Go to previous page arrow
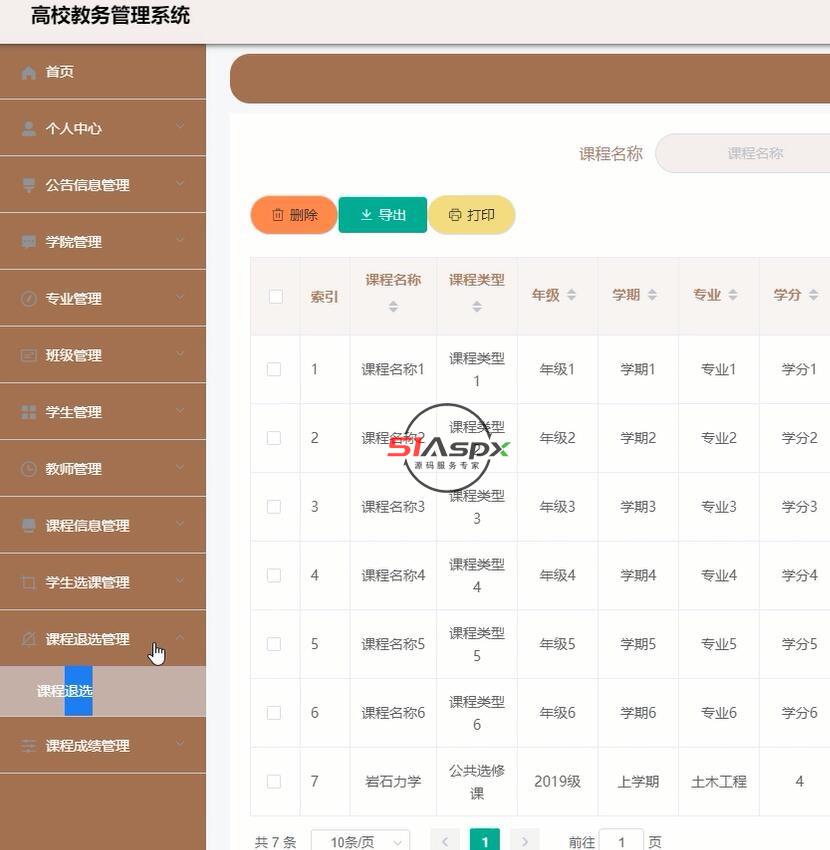 coord(445,841)
